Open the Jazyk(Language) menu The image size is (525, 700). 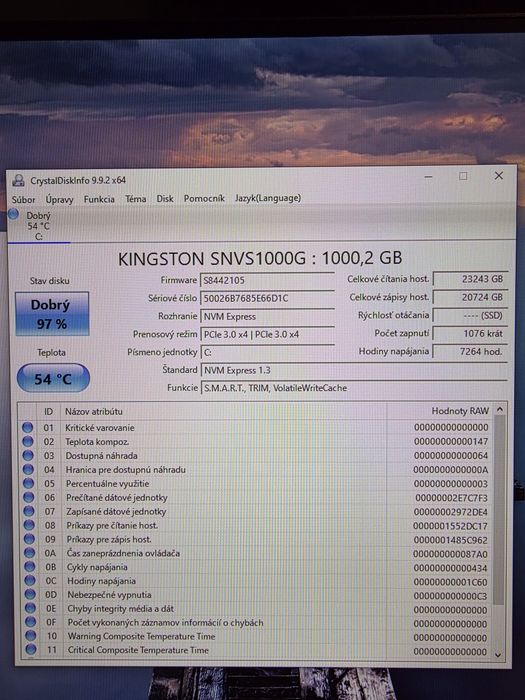point(268,198)
